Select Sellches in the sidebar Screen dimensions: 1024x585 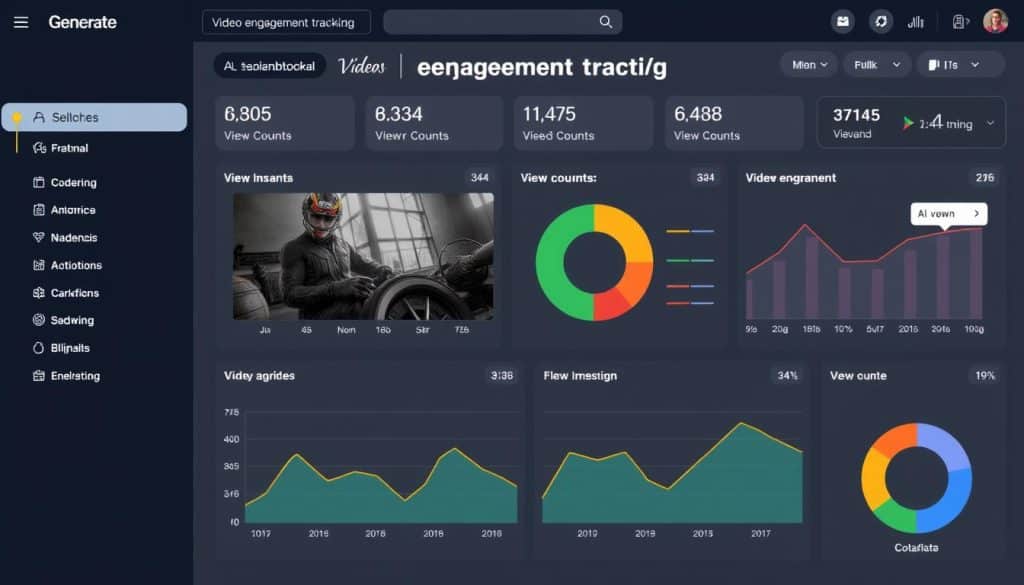coord(94,118)
